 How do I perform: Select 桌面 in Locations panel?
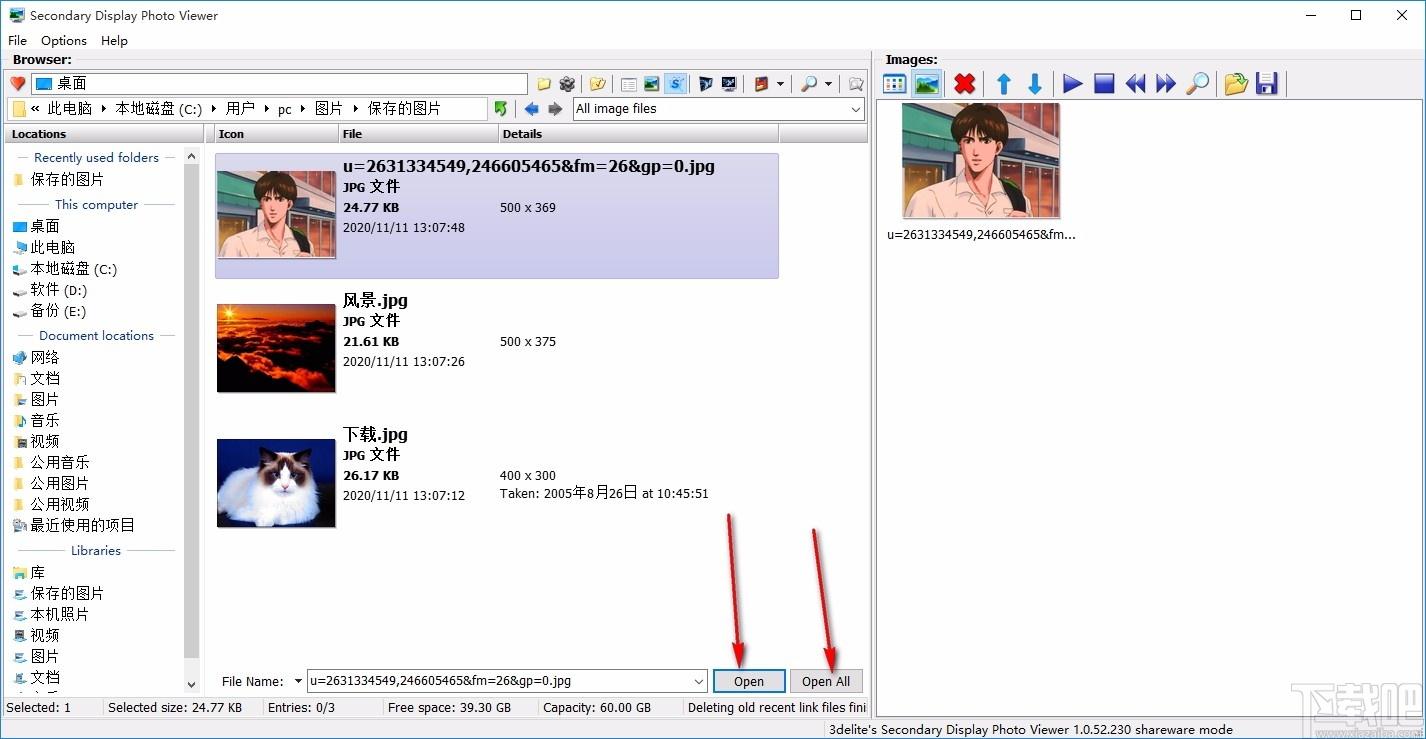(x=44, y=226)
